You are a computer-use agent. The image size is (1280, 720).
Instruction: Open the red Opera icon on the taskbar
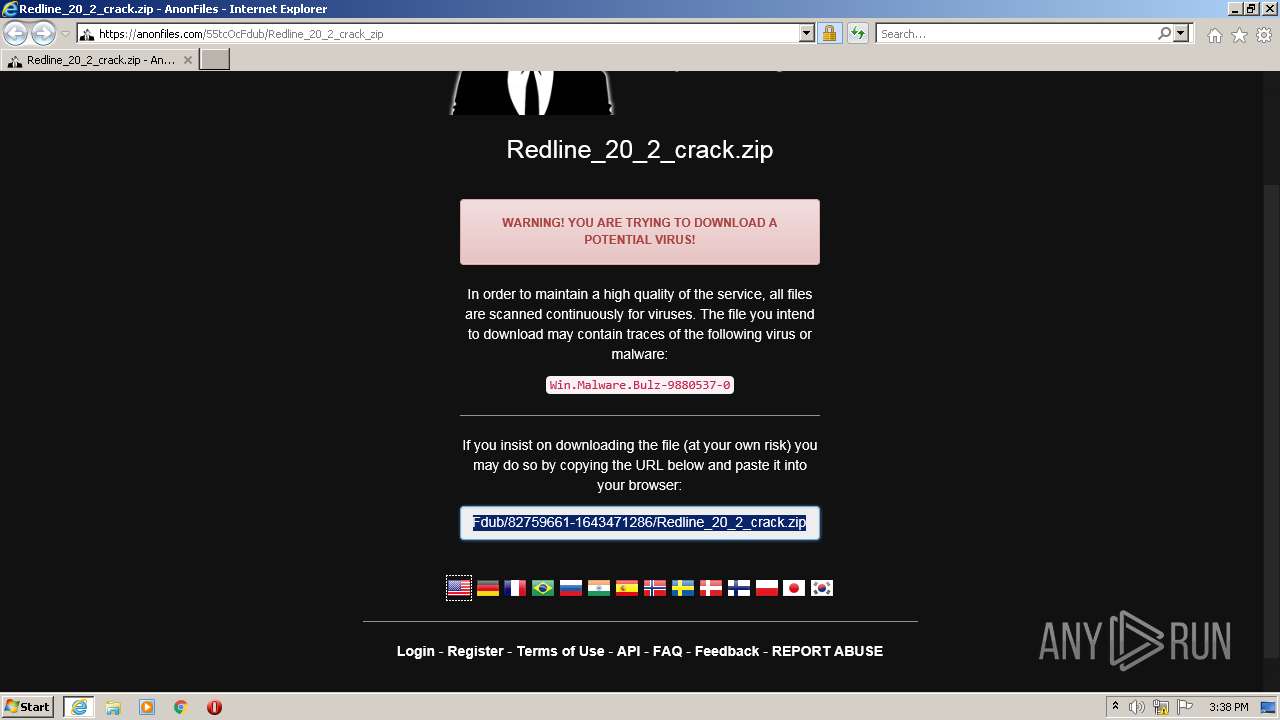pos(214,707)
